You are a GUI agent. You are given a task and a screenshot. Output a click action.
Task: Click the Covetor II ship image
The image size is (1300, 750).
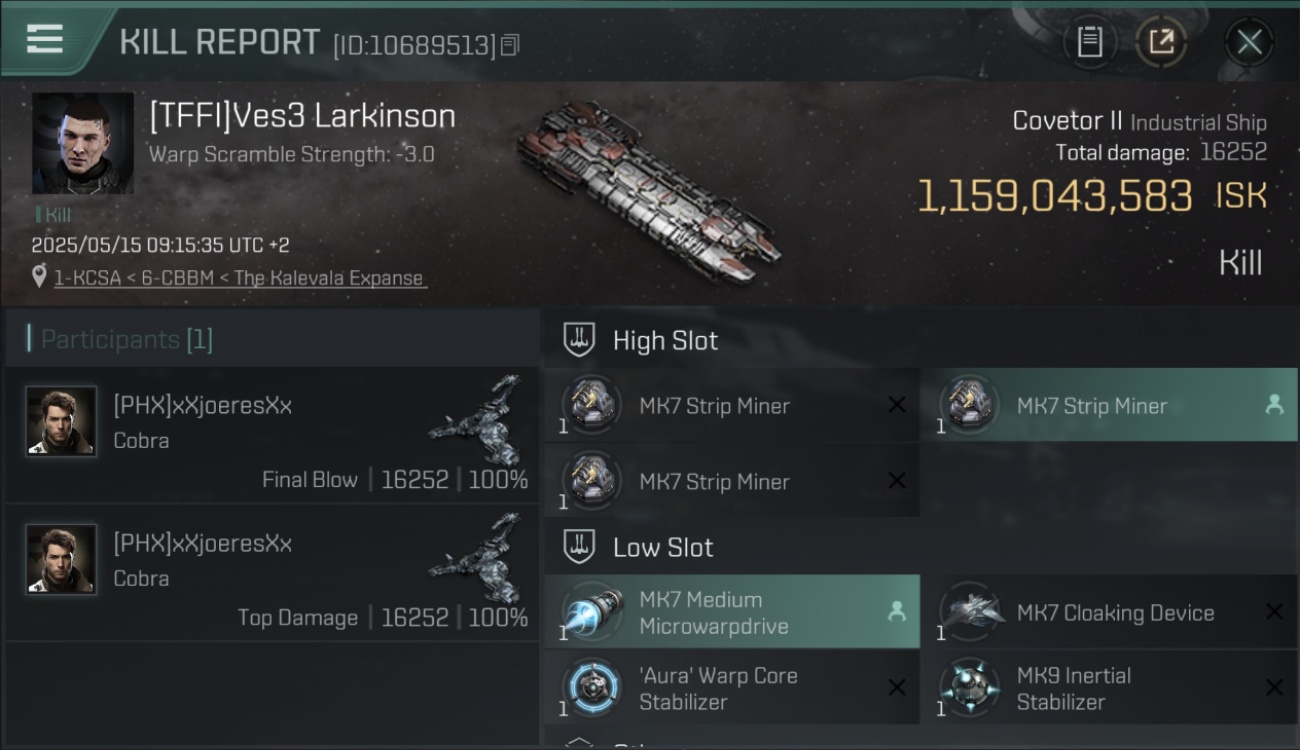649,190
